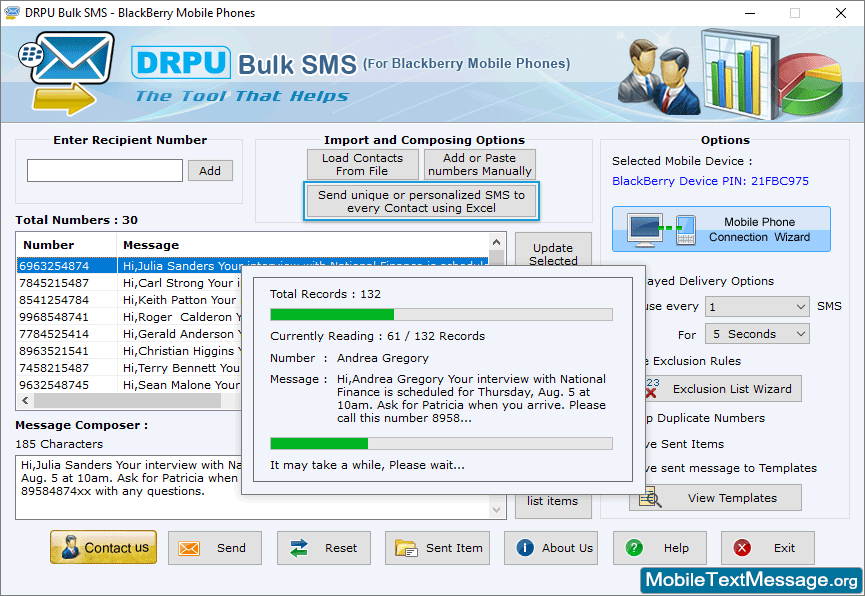Click the About Us button
Screen dimensions: 865x596
551,548
